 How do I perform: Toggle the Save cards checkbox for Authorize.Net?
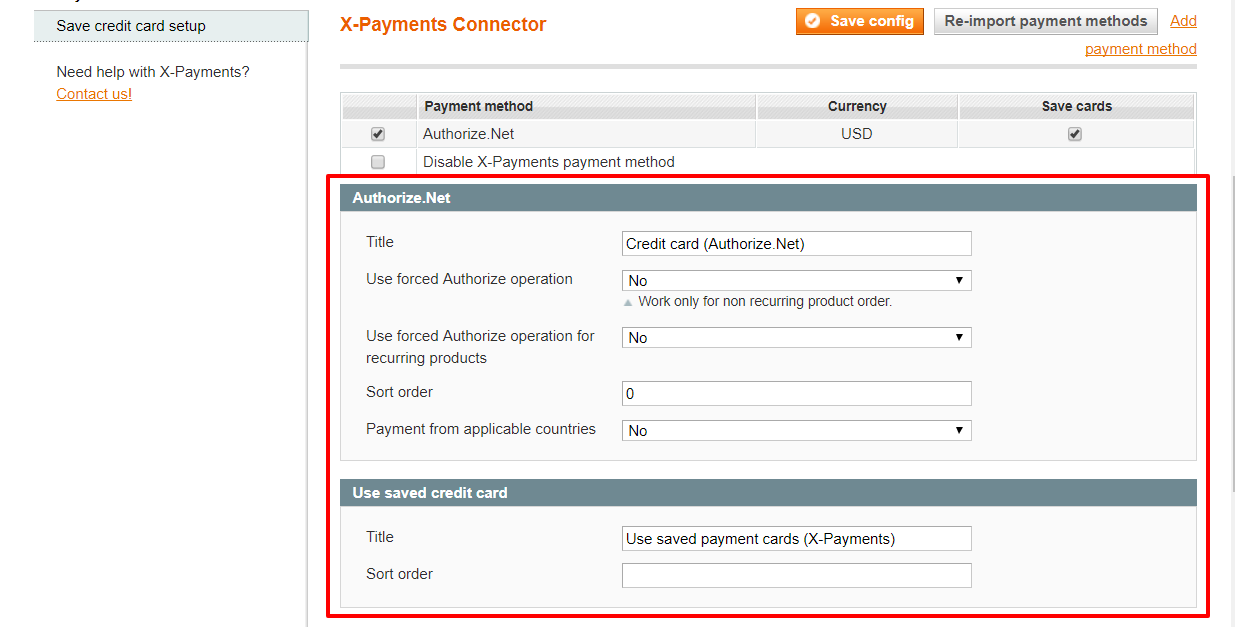coord(1075,134)
